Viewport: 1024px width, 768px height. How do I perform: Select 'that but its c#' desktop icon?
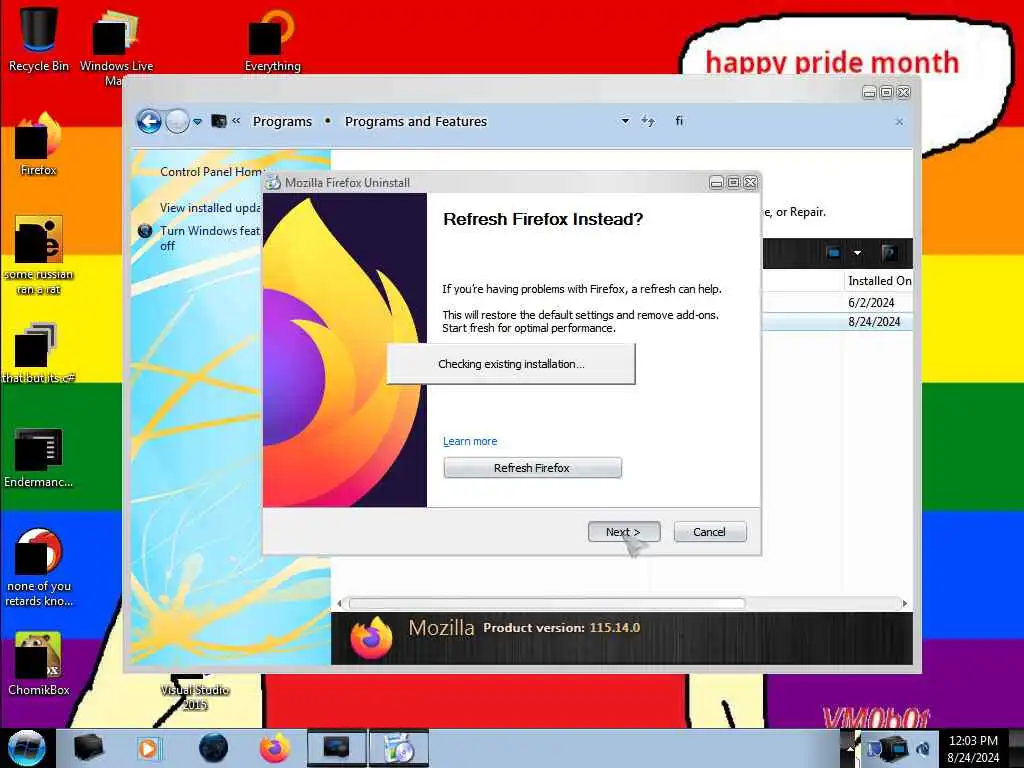click(39, 353)
